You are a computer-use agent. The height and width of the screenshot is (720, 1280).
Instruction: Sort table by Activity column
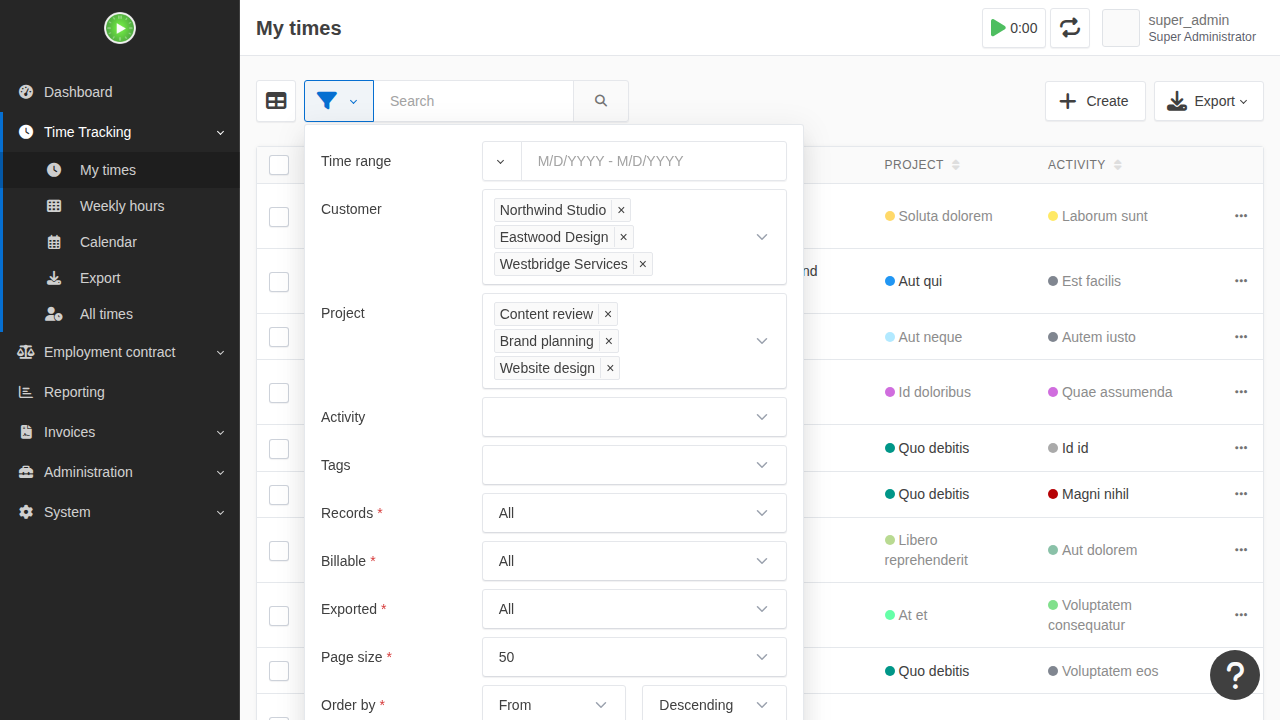(1085, 165)
